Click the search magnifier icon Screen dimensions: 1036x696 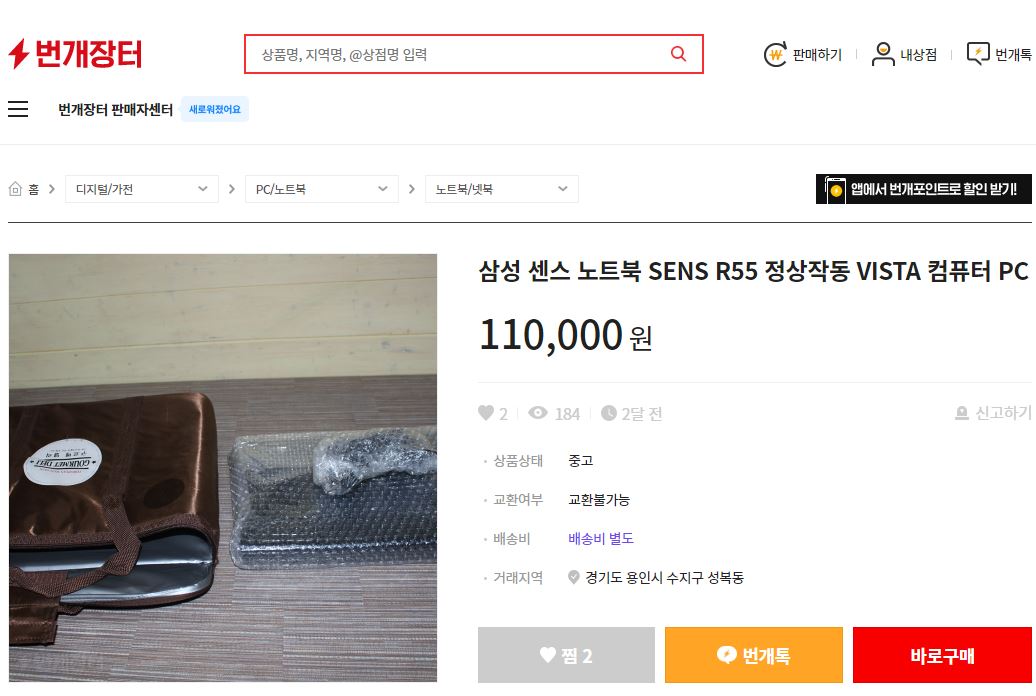678,54
